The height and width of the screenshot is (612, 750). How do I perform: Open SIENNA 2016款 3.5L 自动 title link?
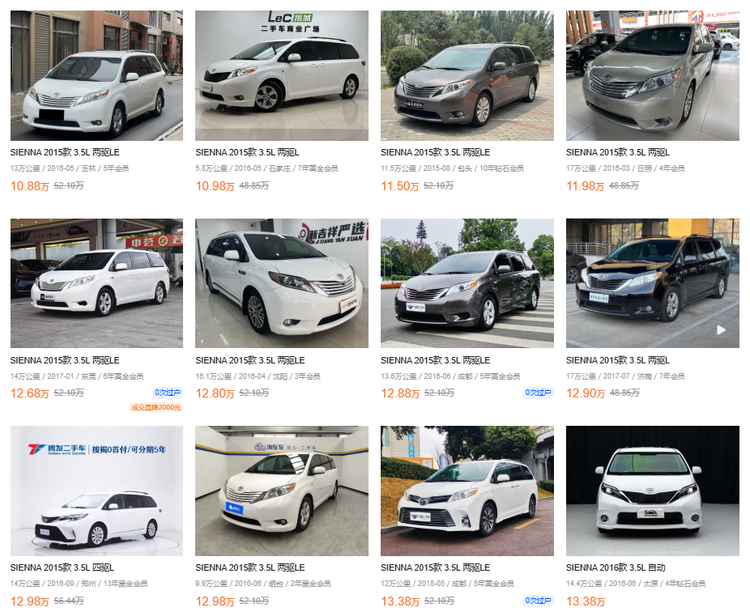[x=616, y=568]
